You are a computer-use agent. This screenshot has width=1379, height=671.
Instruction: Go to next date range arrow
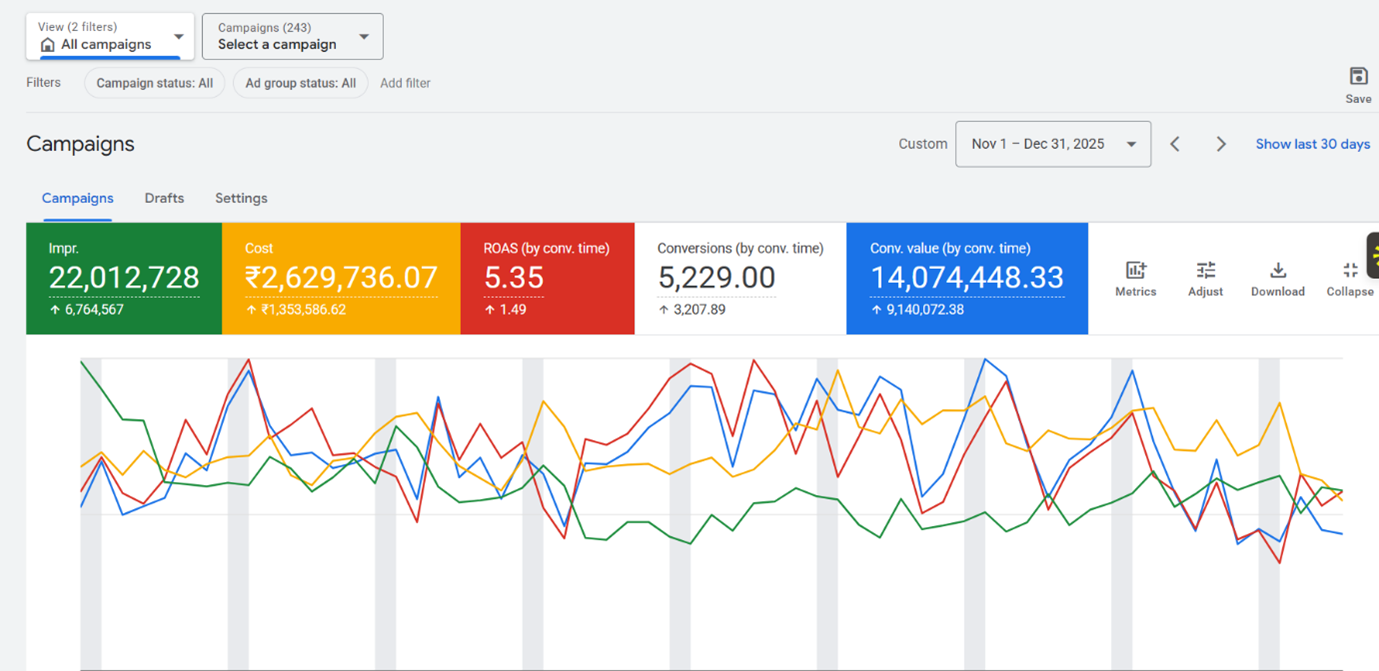[x=1221, y=144]
